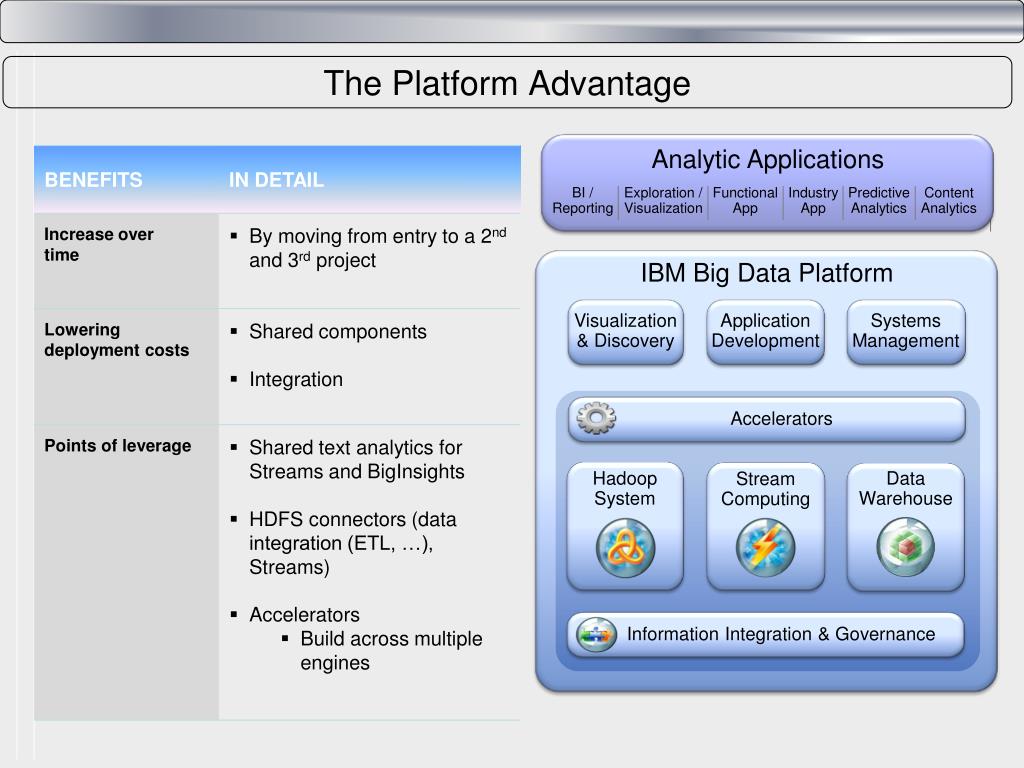Click The Platform Advantage slide title

pyautogui.click(x=507, y=83)
